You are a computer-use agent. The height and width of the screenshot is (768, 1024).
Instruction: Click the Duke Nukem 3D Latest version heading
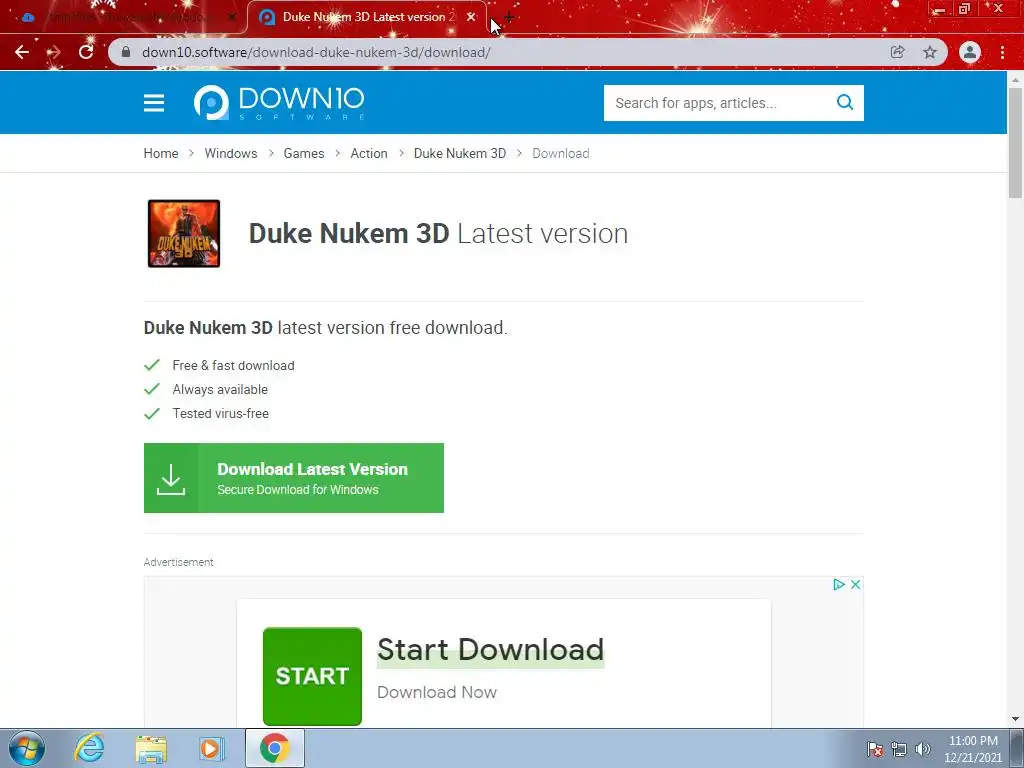click(438, 233)
